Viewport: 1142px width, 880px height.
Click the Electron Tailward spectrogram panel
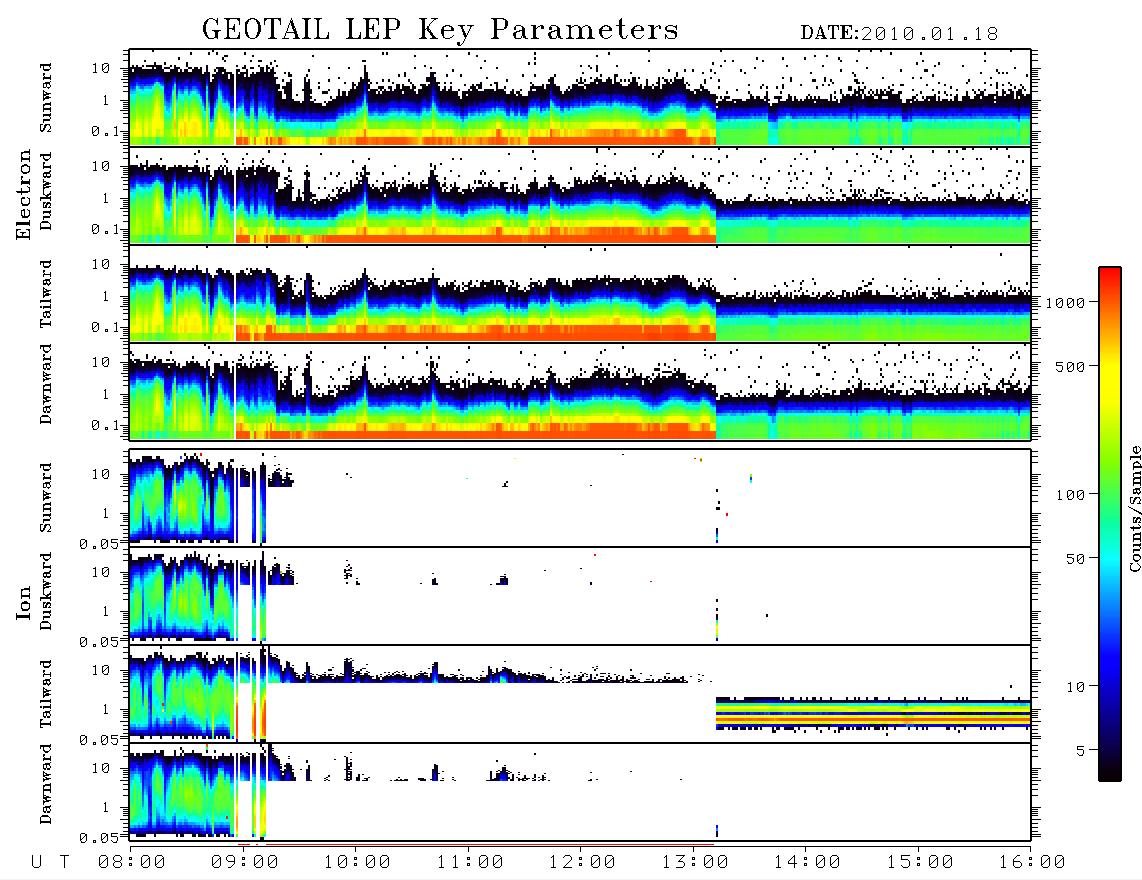580,293
